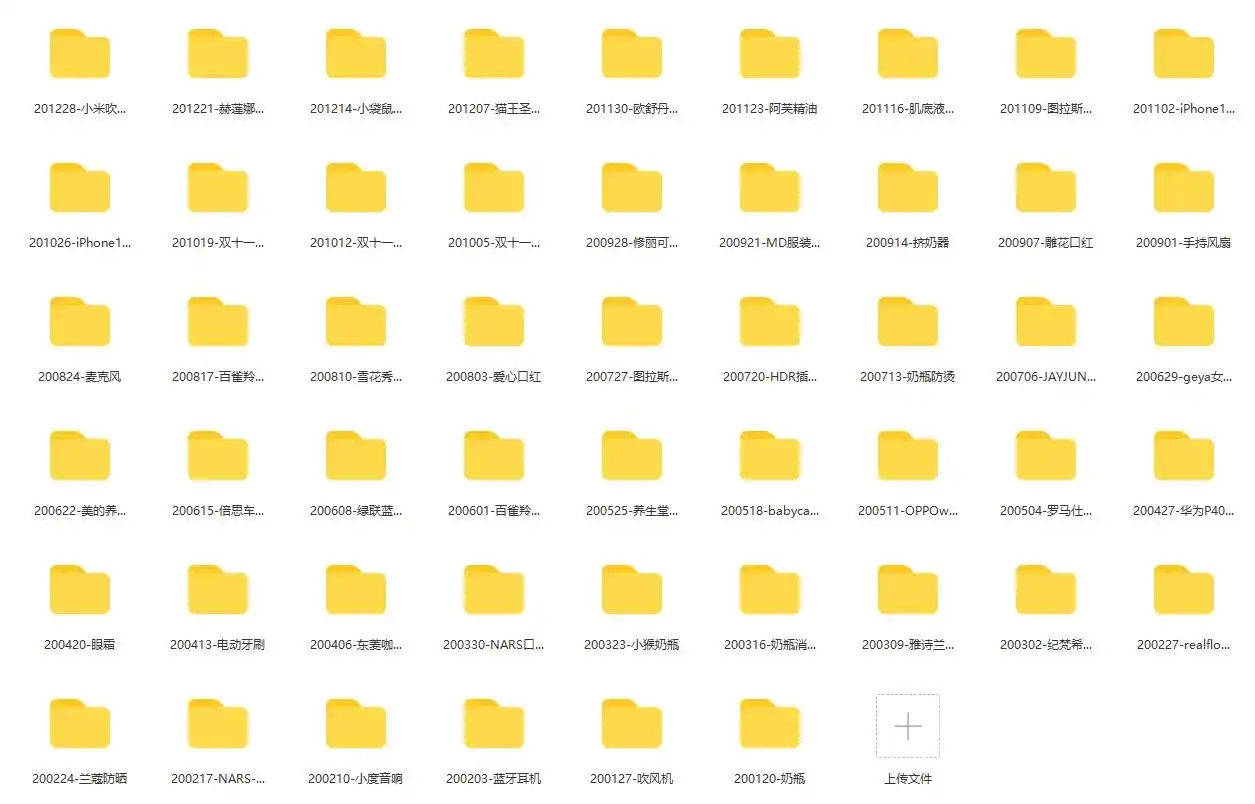Open the 200203-蓝牙耳机 folder icon
The height and width of the screenshot is (804, 1255).
click(x=493, y=724)
